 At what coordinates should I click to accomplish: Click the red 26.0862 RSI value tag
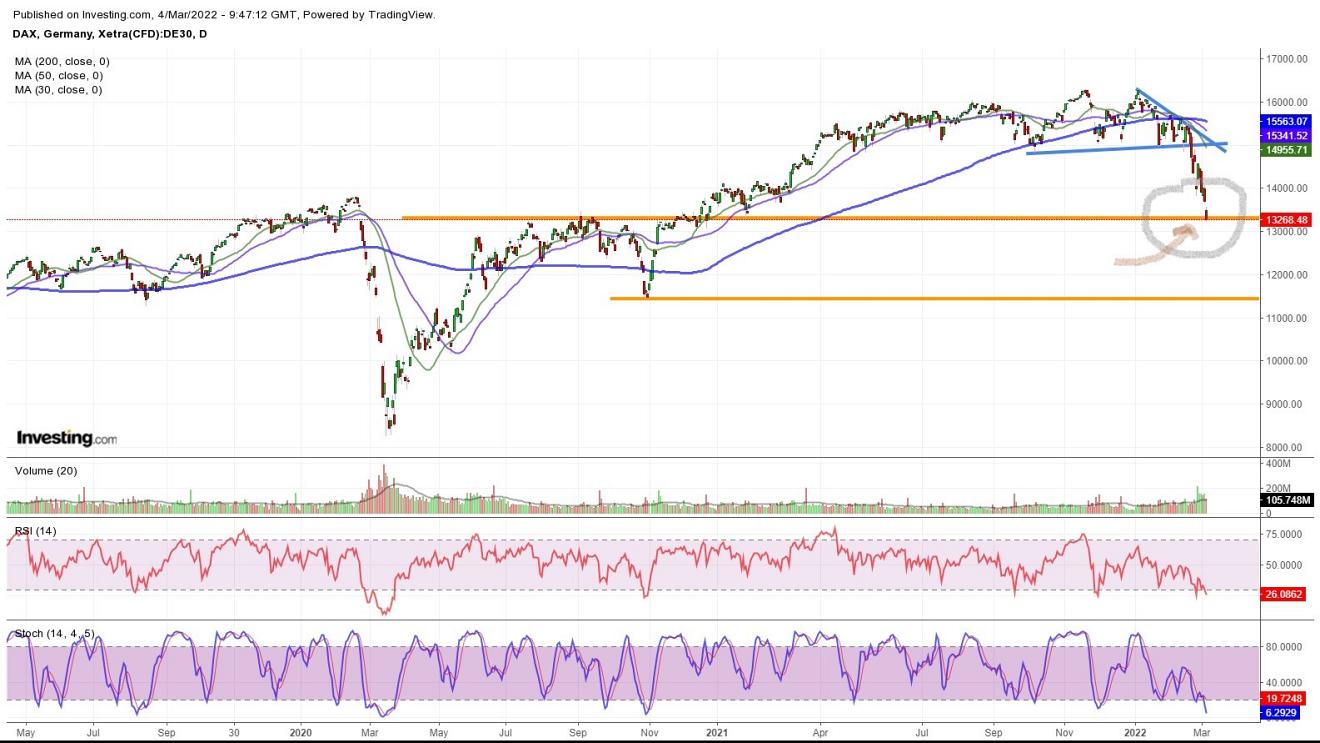pos(1285,594)
